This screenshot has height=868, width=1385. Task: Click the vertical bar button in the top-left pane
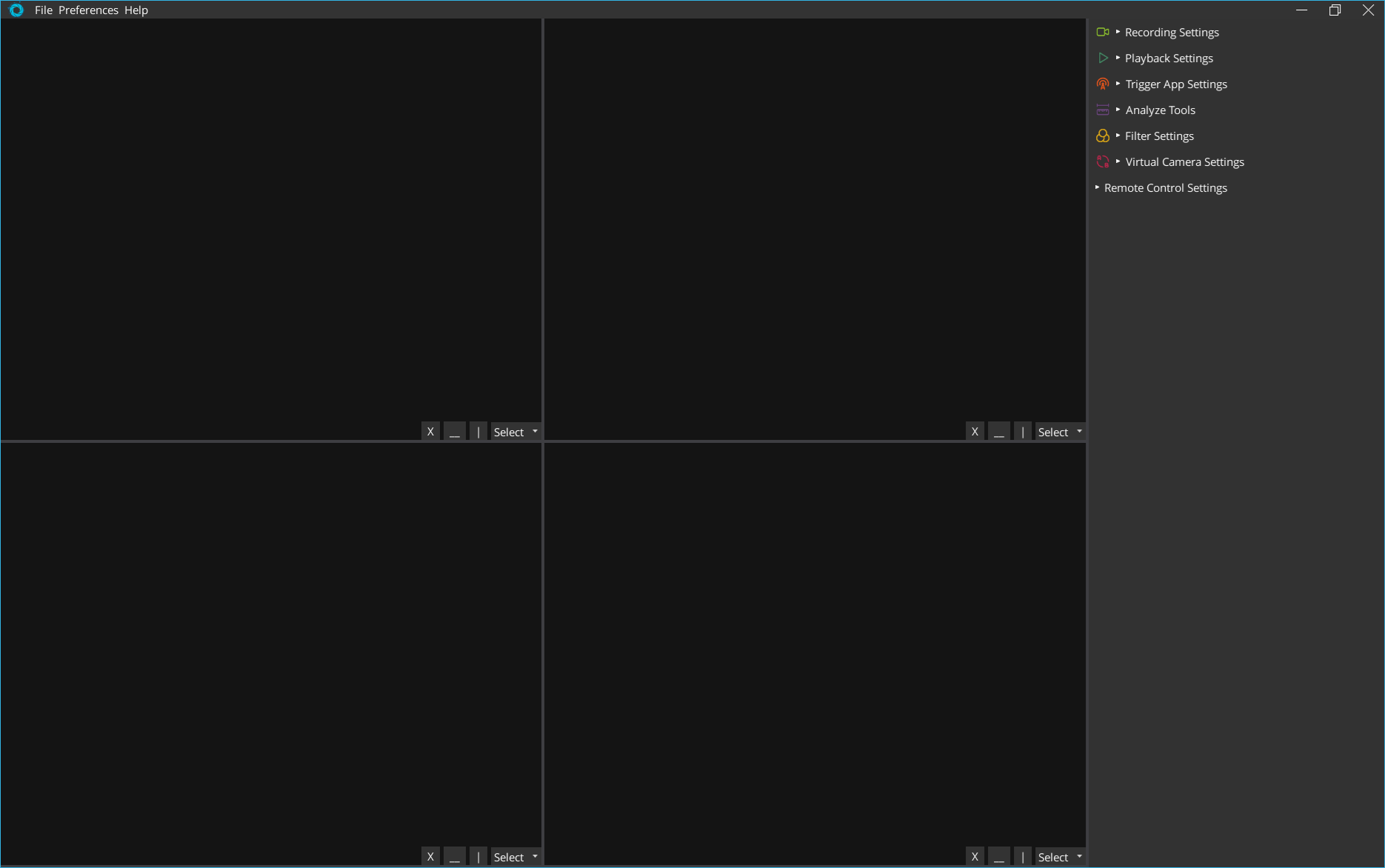coord(478,432)
